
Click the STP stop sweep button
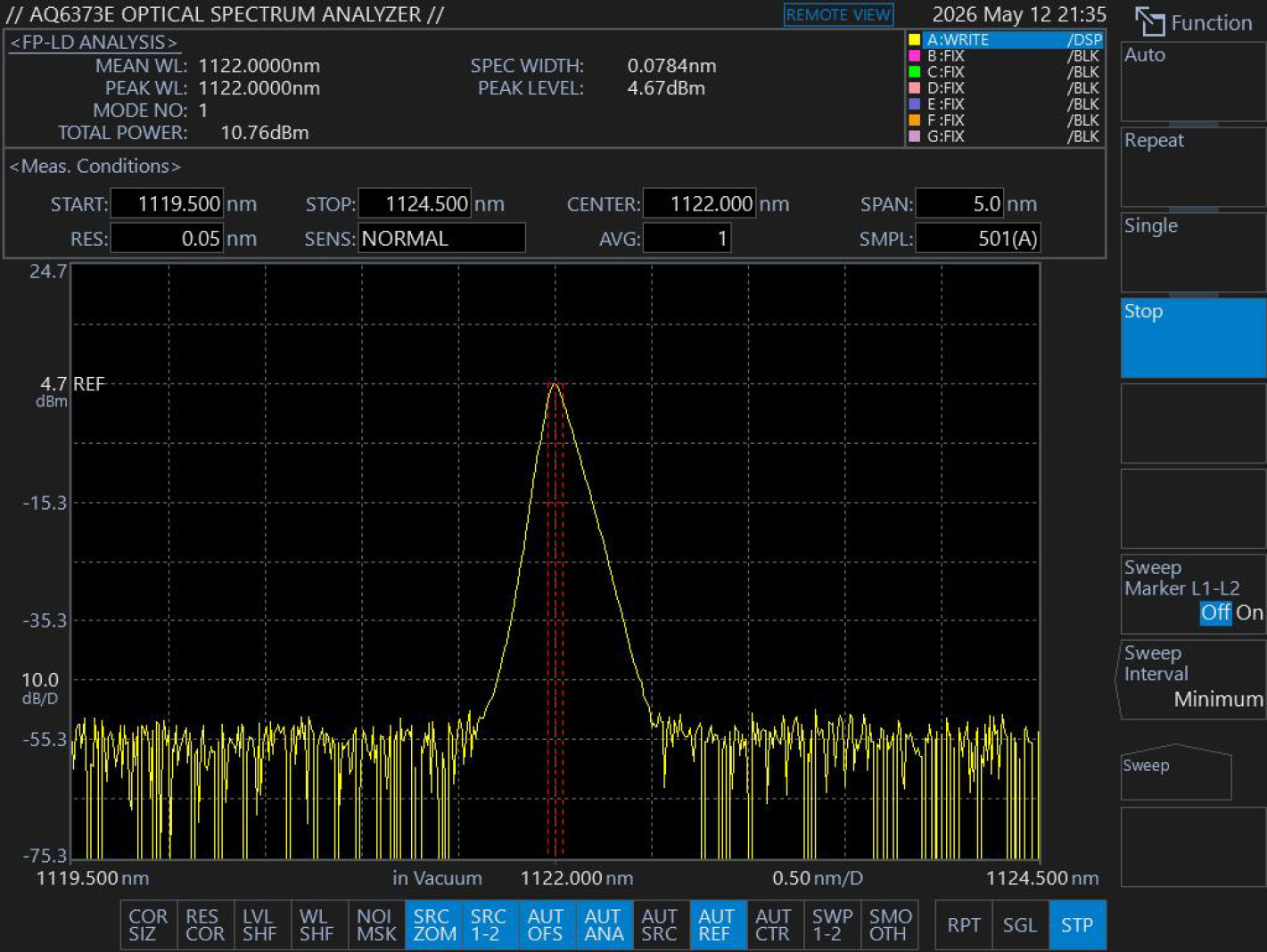pos(1077,925)
